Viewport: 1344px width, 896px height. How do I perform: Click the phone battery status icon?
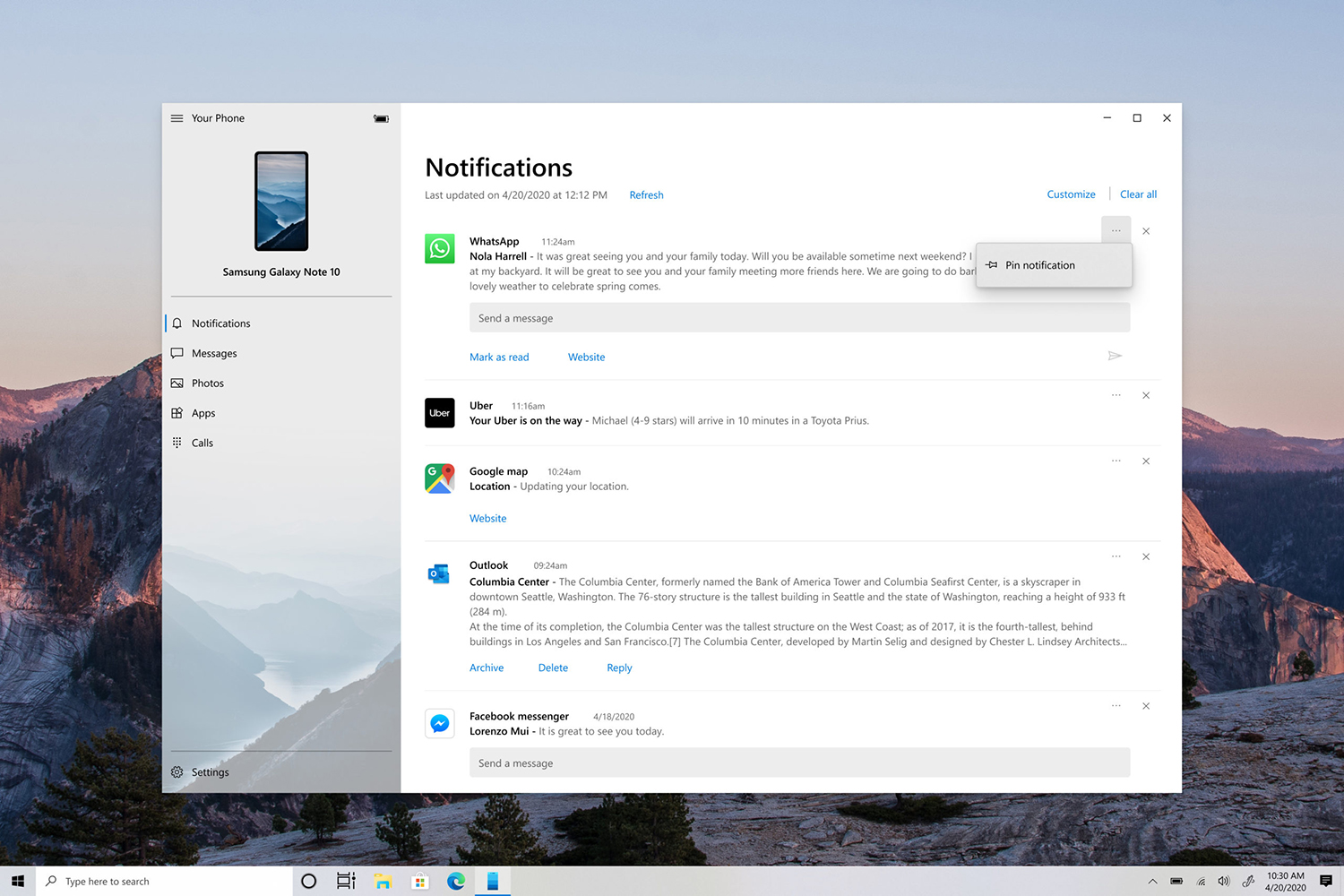[381, 117]
